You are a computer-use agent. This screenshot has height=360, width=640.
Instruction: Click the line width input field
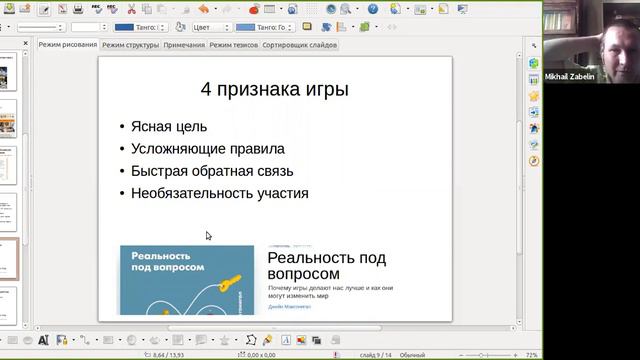coord(86,27)
